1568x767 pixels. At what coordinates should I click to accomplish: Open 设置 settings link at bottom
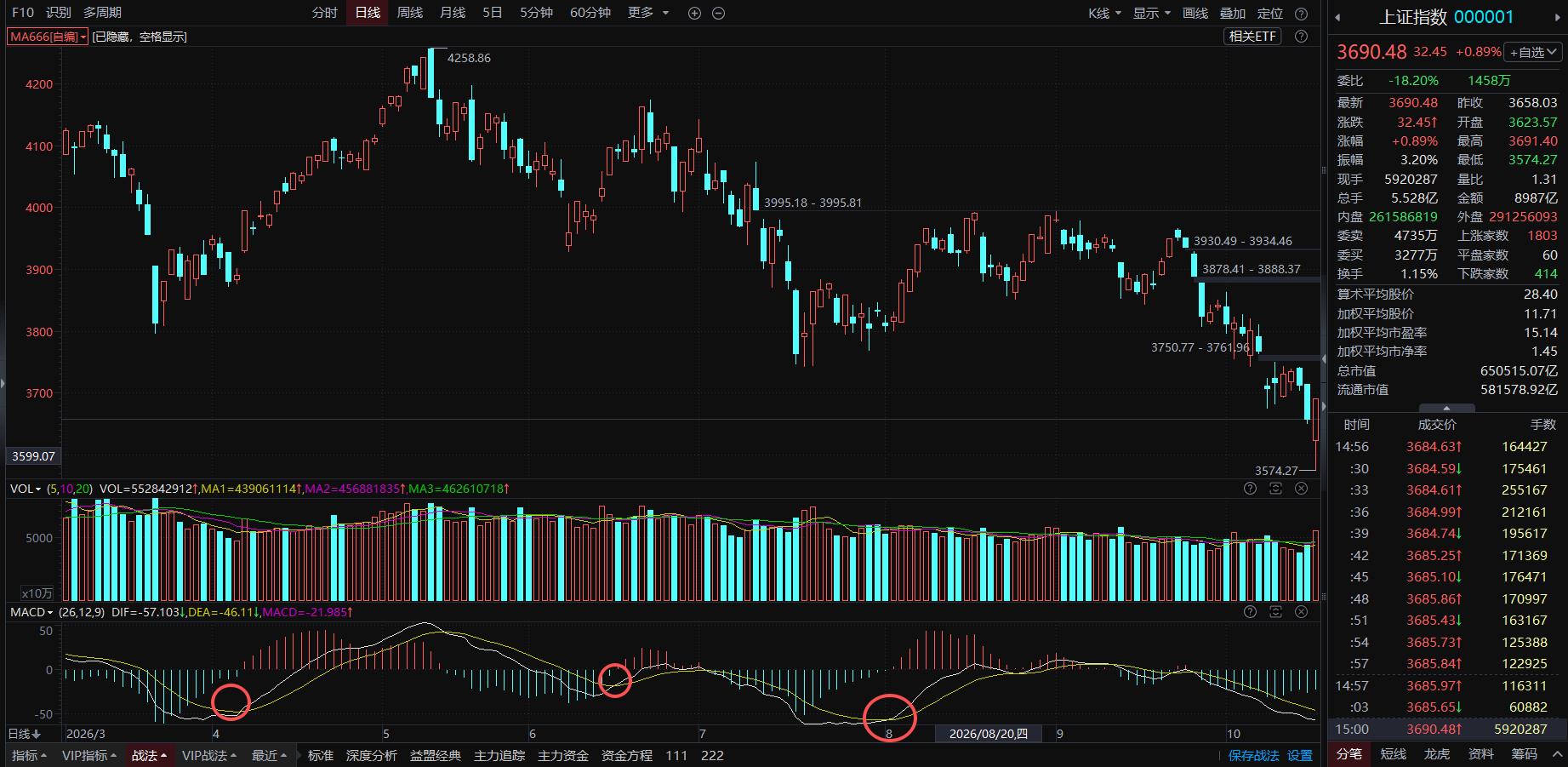[x=1299, y=755]
